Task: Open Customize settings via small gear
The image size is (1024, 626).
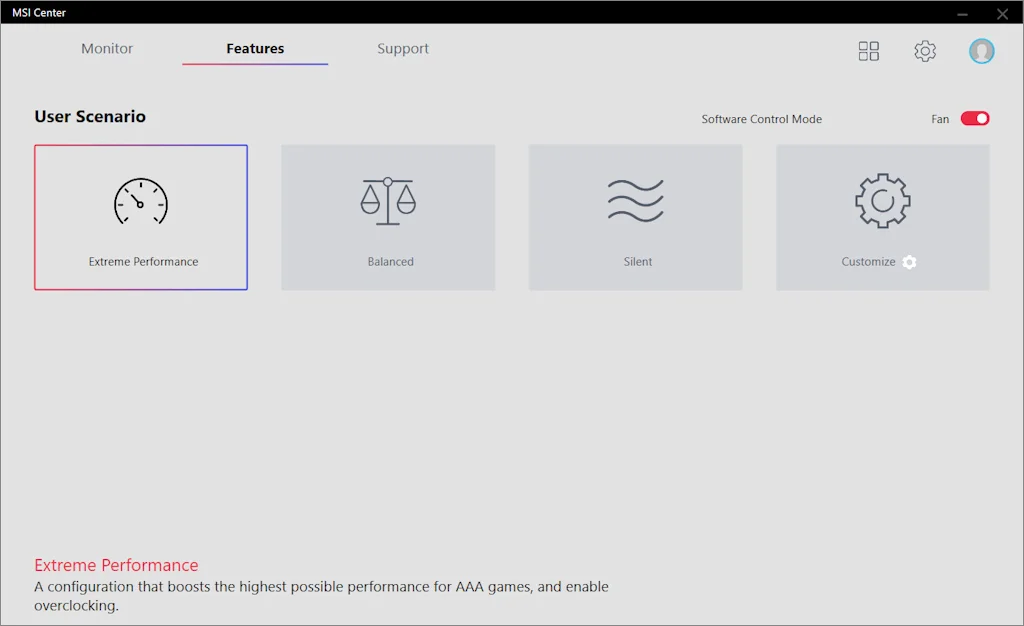Action: (x=909, y=262)
